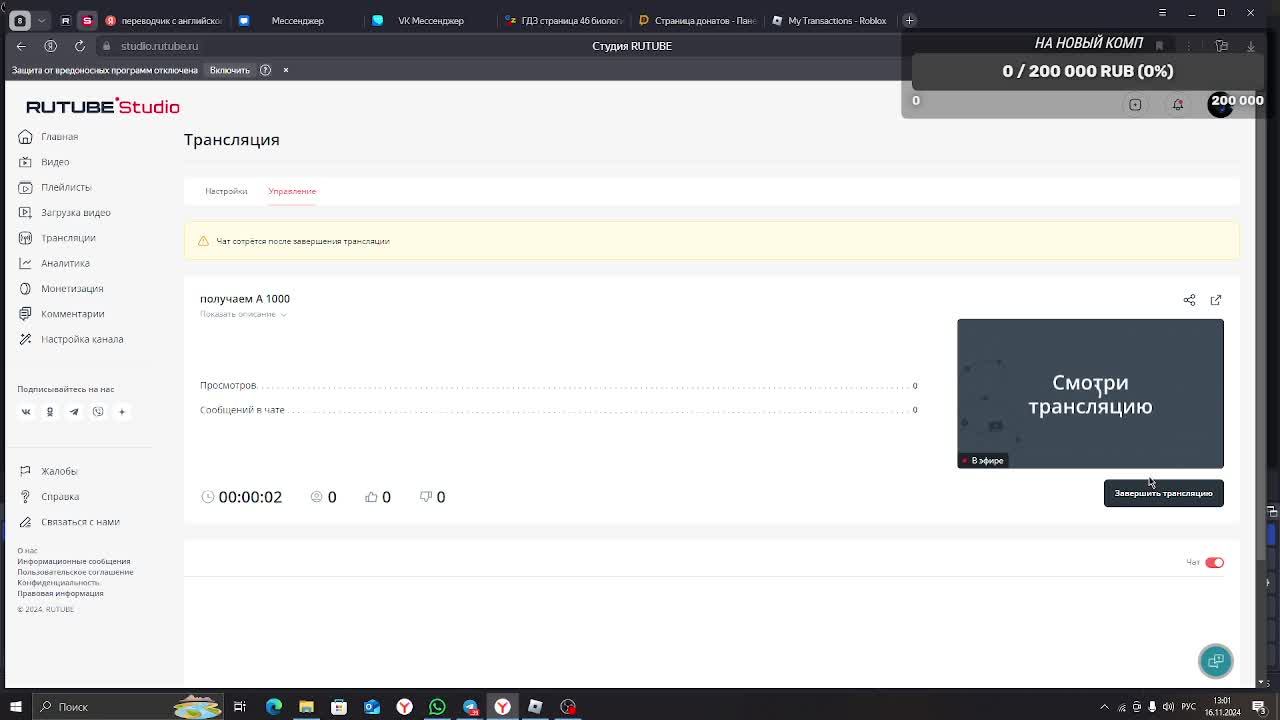Click the browser downloads arrow icon
1280x720 pixels.
(1250, 46)
